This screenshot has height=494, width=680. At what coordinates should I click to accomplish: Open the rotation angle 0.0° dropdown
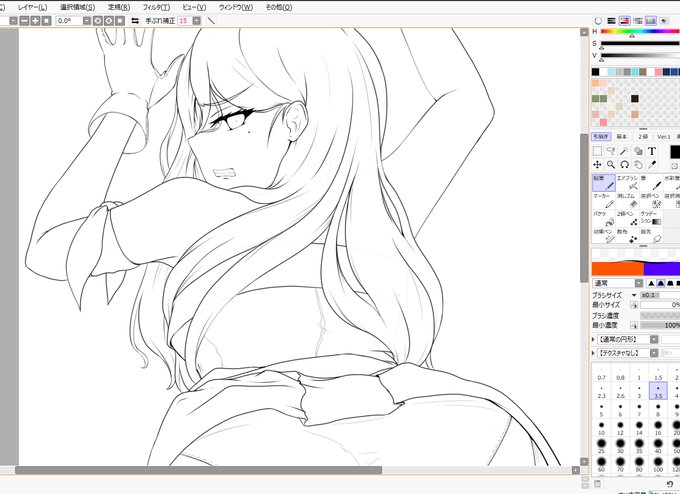point(87,21)
